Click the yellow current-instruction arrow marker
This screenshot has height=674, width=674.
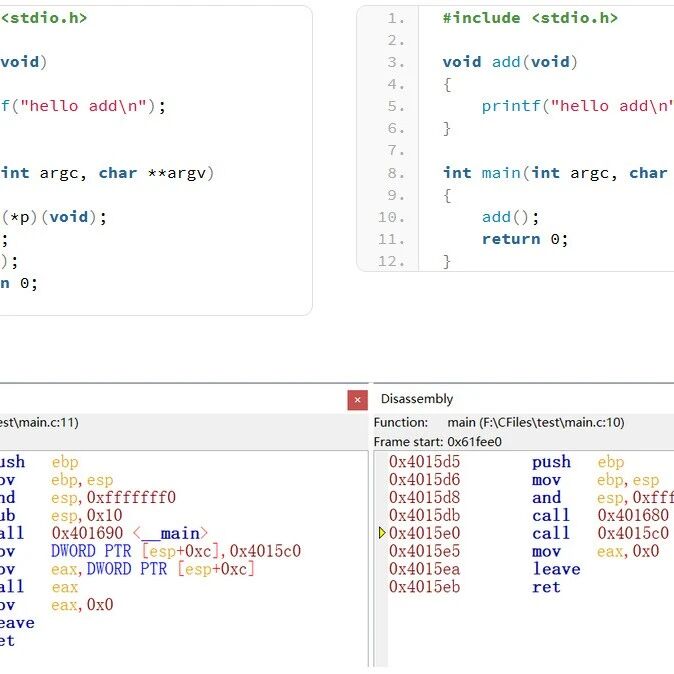(382, 534)
